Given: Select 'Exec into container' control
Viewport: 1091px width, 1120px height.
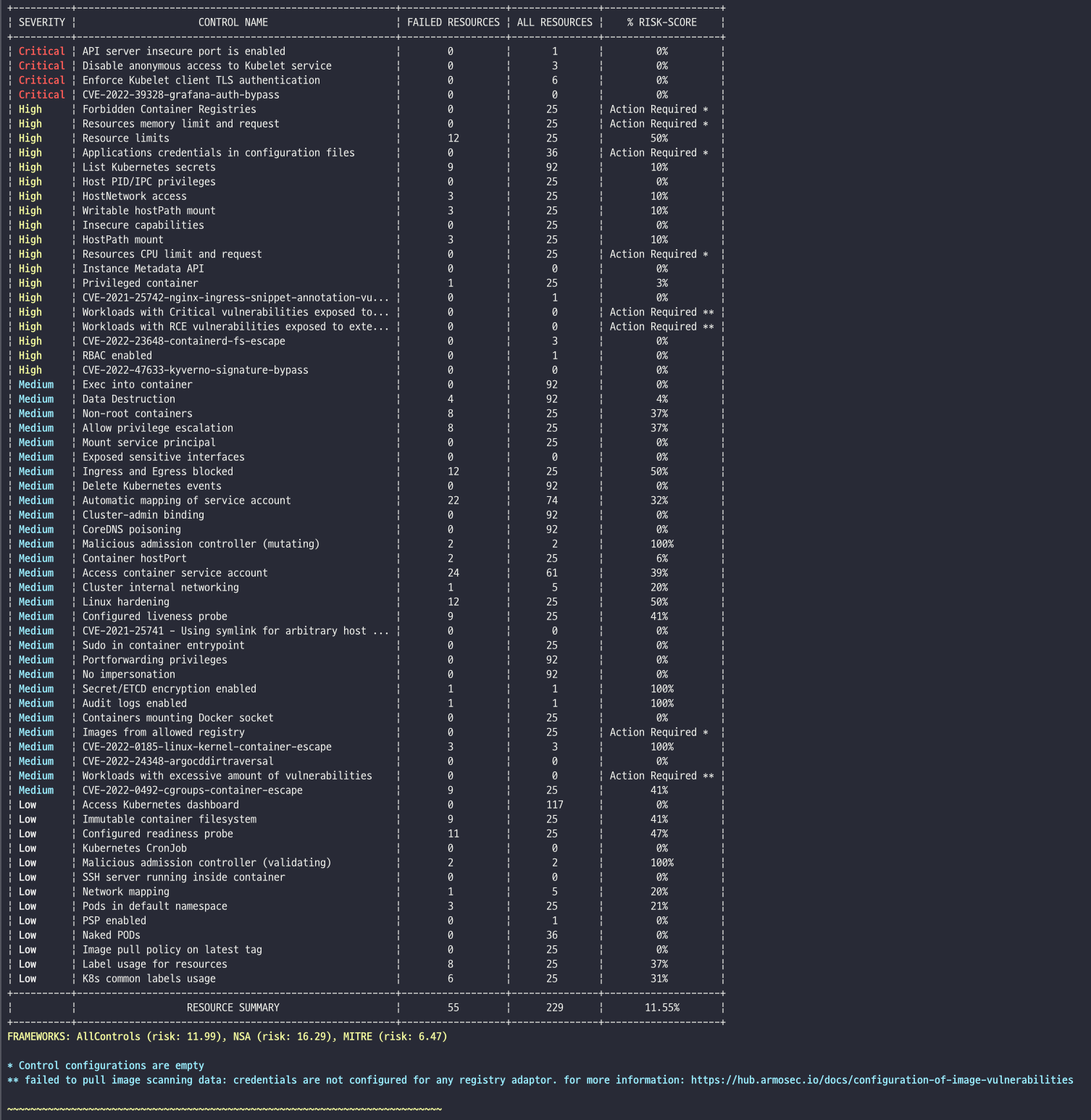Looking at the screenshot, I should 138,385.
